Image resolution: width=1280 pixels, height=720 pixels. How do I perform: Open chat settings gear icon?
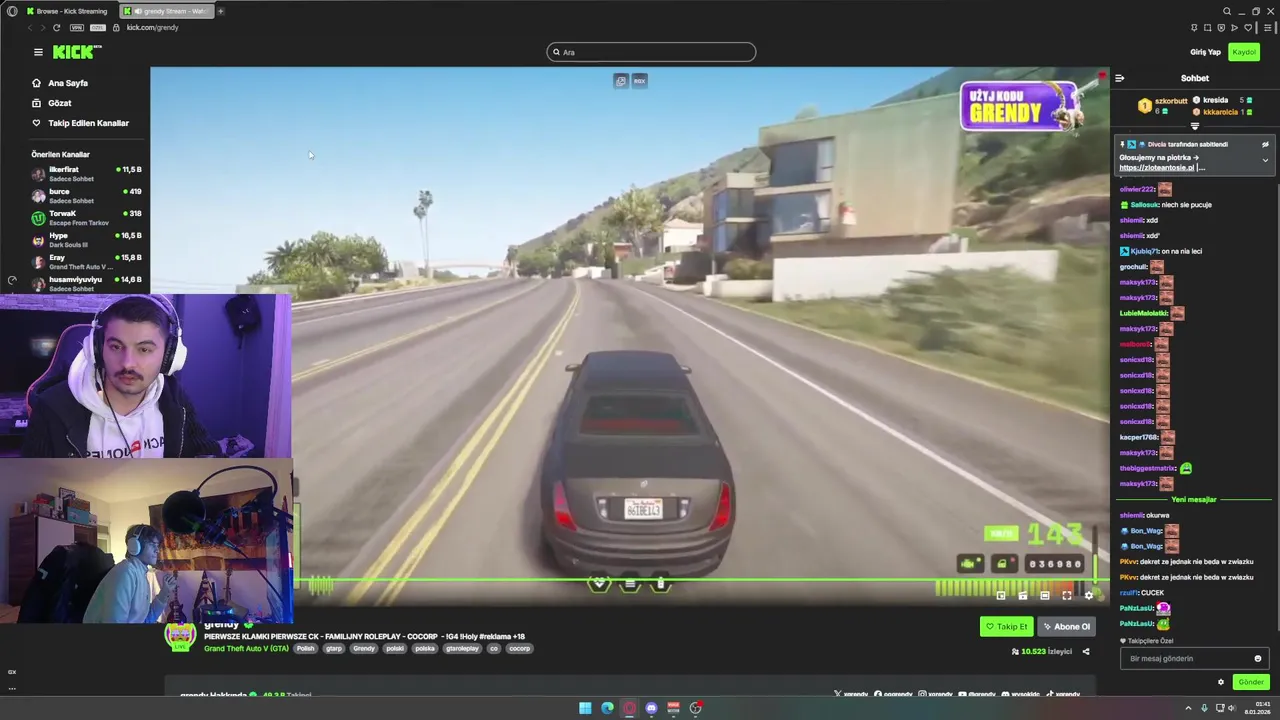[1221, 682]
